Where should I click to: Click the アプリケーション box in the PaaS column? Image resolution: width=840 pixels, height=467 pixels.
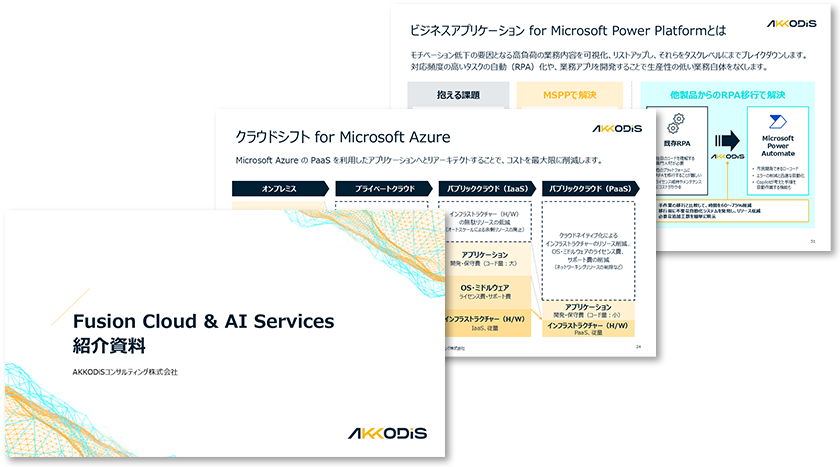[x=588, y=310]
